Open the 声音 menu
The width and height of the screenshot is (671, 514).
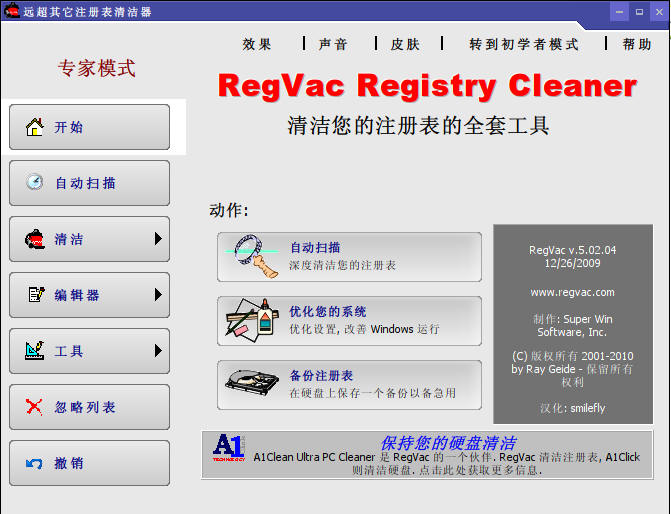(333, 44)
